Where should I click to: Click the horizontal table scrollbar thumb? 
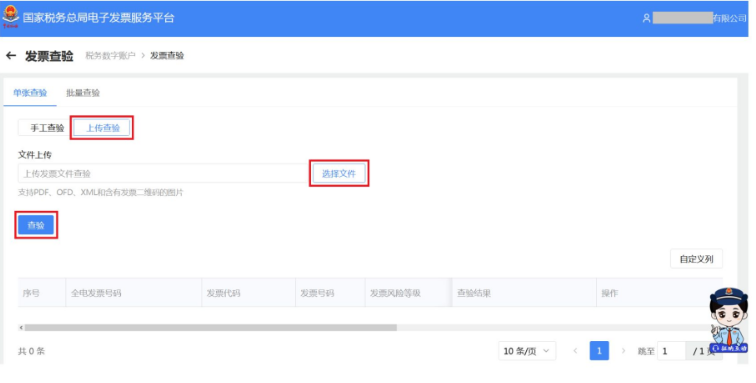211,328
